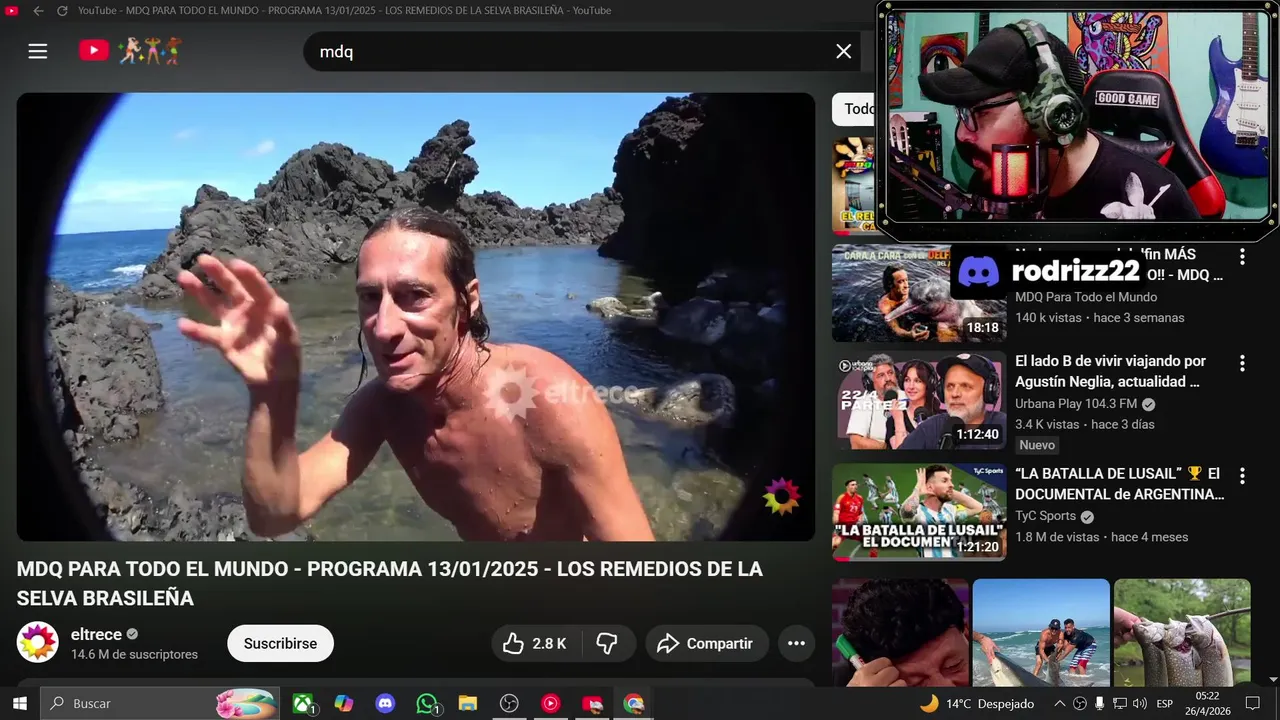Click the Urbana Play thumbnail (1:12:40)
This screenshot has width=1280, height=720.
click(919, 400)
